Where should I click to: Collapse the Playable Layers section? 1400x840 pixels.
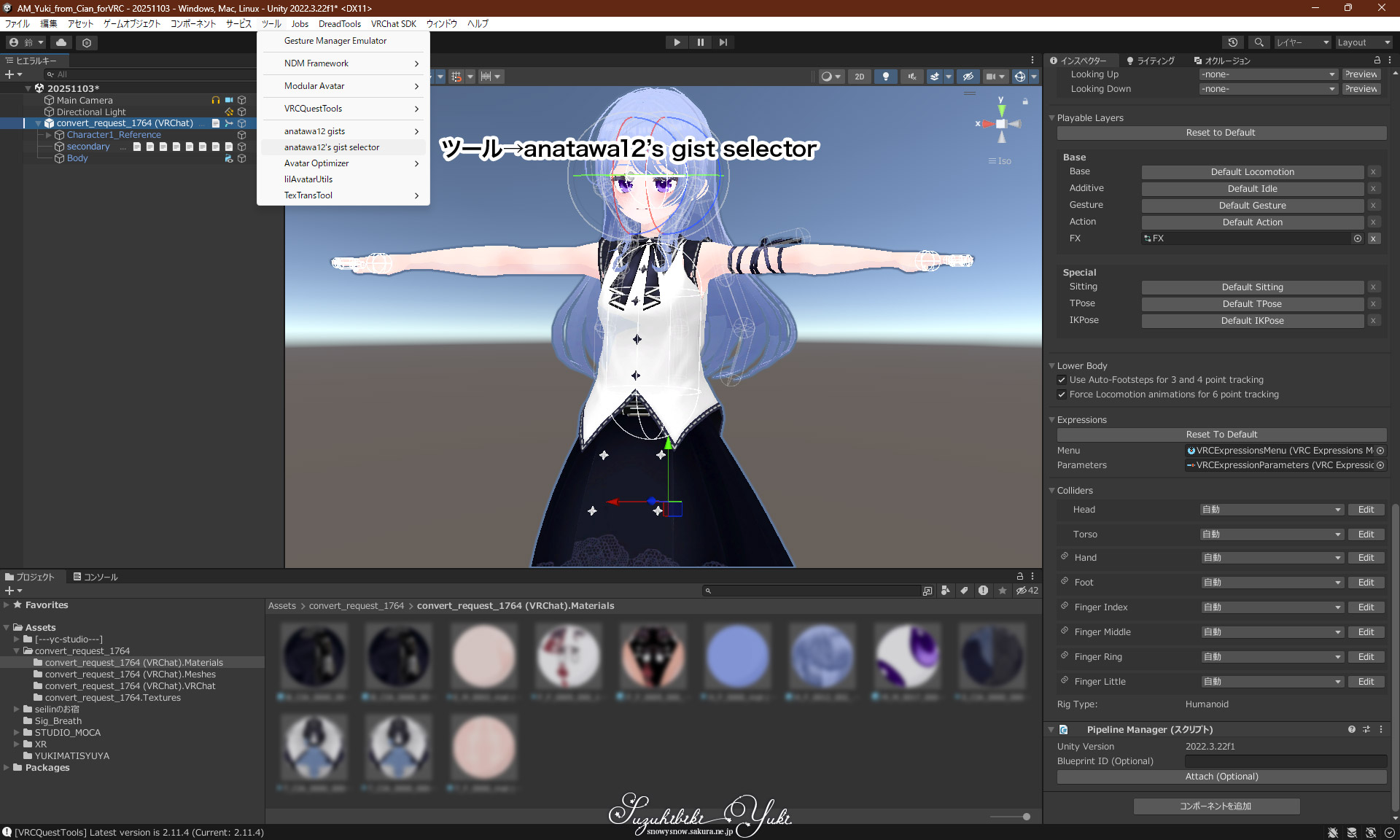click(x=1052, y=118)
